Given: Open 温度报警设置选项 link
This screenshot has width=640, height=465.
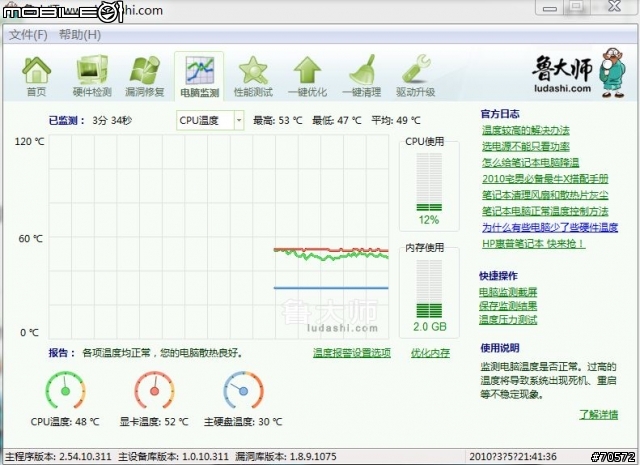Looking at the screenshot, I should tap(352, 353).
